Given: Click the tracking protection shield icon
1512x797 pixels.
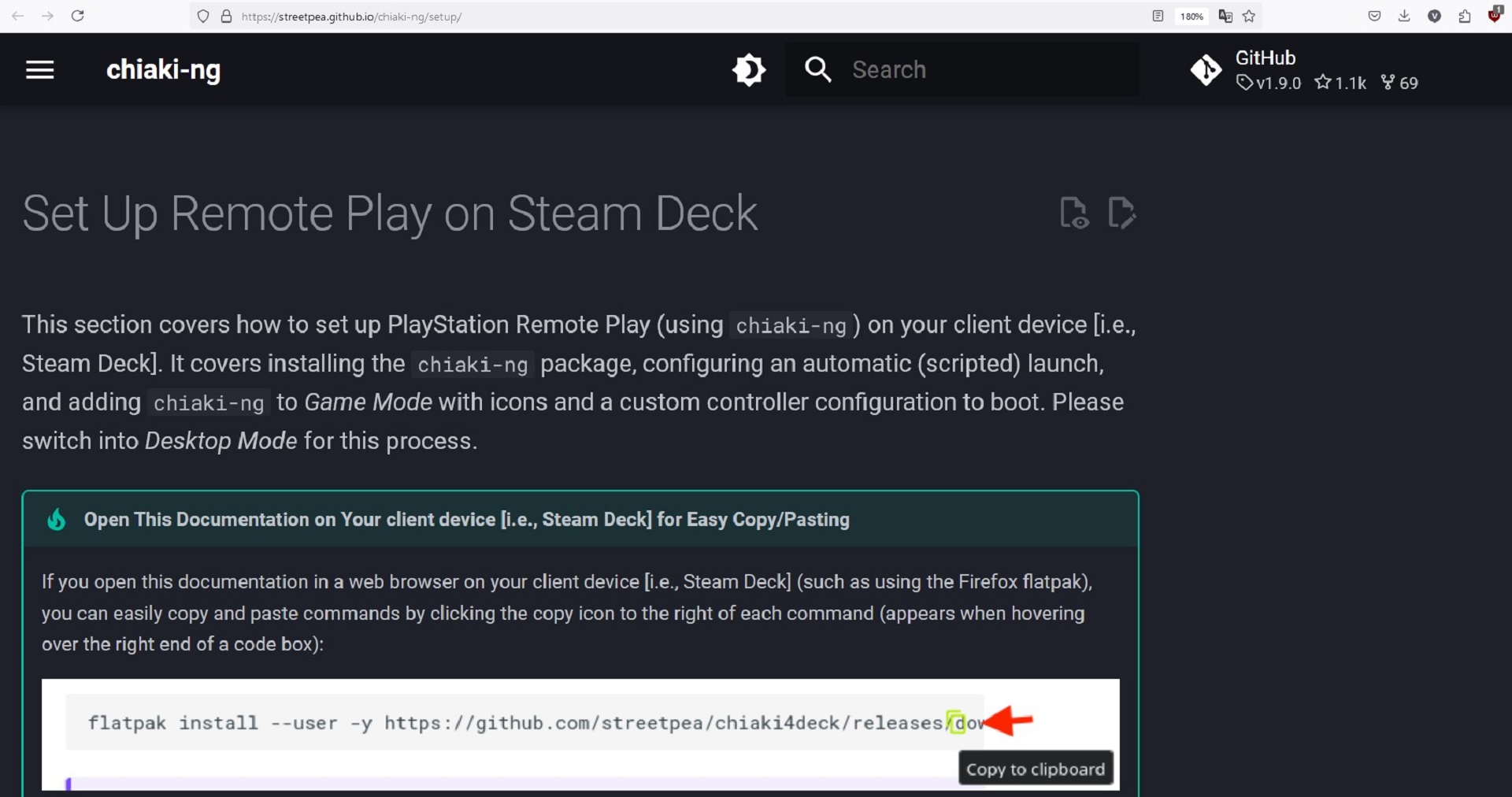Looking at the screenshot, I should click(x=203, y=16).
